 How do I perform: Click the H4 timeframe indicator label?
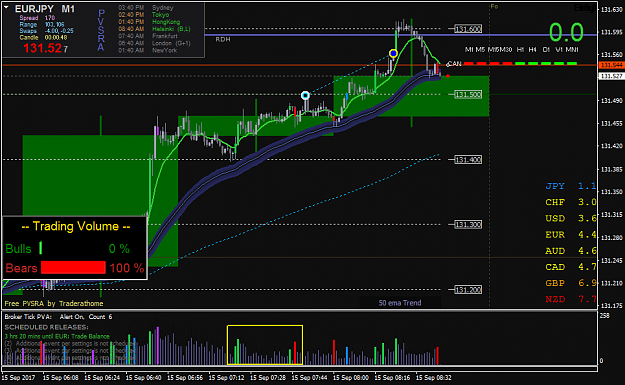[x=532, y=49]
